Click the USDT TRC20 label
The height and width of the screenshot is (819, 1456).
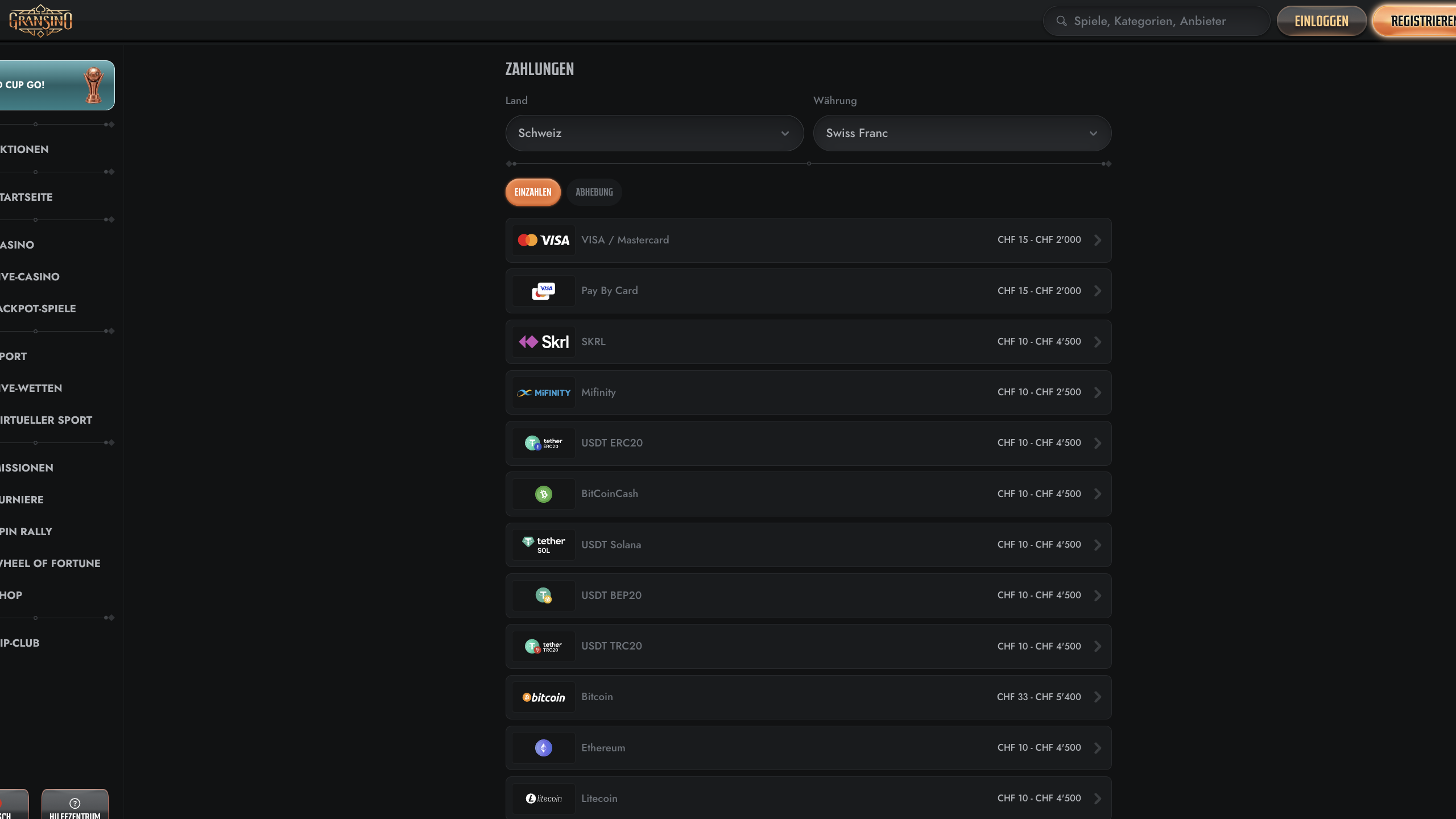point(611,646)
